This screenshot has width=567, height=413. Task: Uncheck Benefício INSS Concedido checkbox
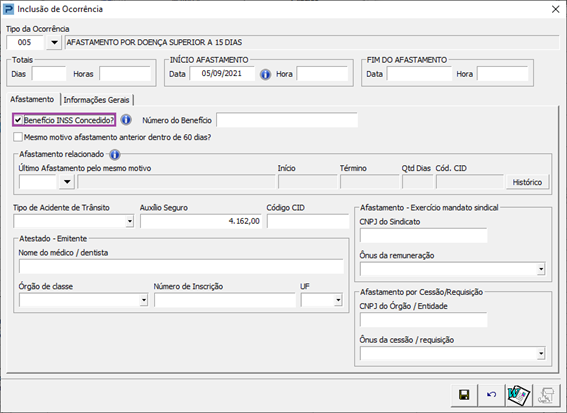tap(18, 120)
